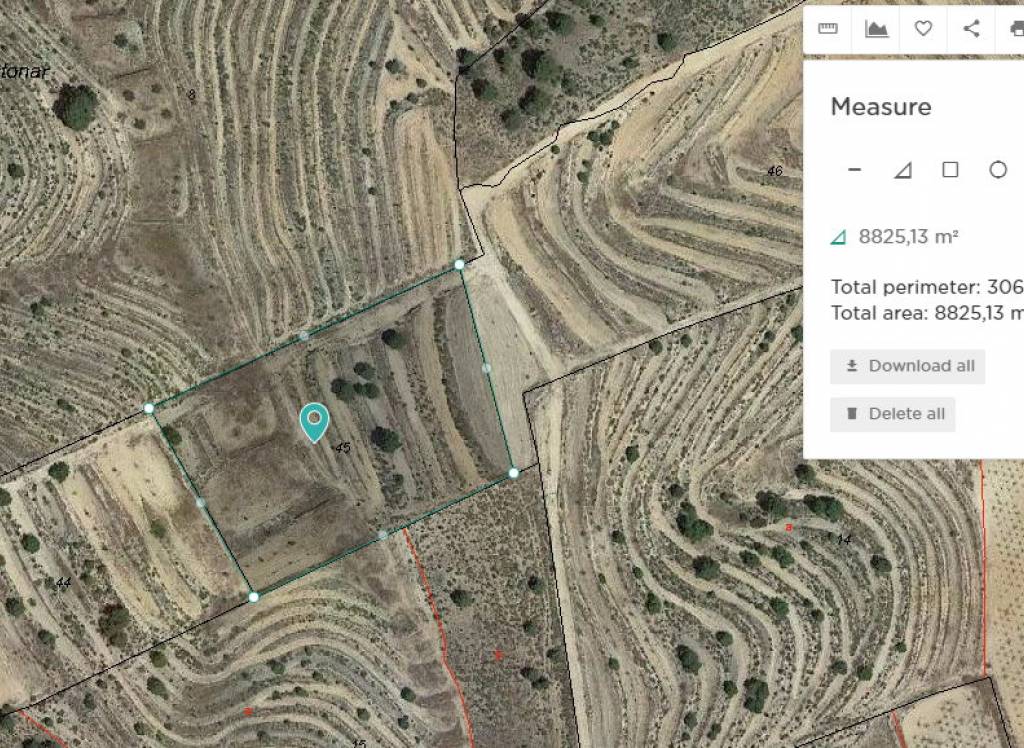Select the midpoint node on the polygon's southern edge

[381, 536]
